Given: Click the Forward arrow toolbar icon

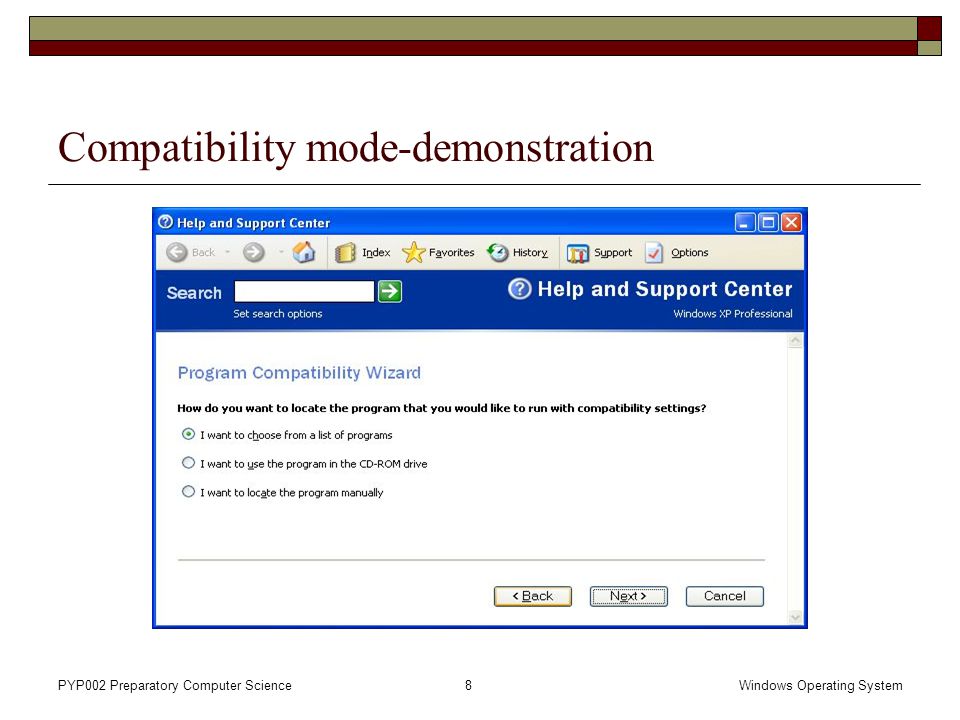Looking at the screenshot, I should tap(254, 252).
